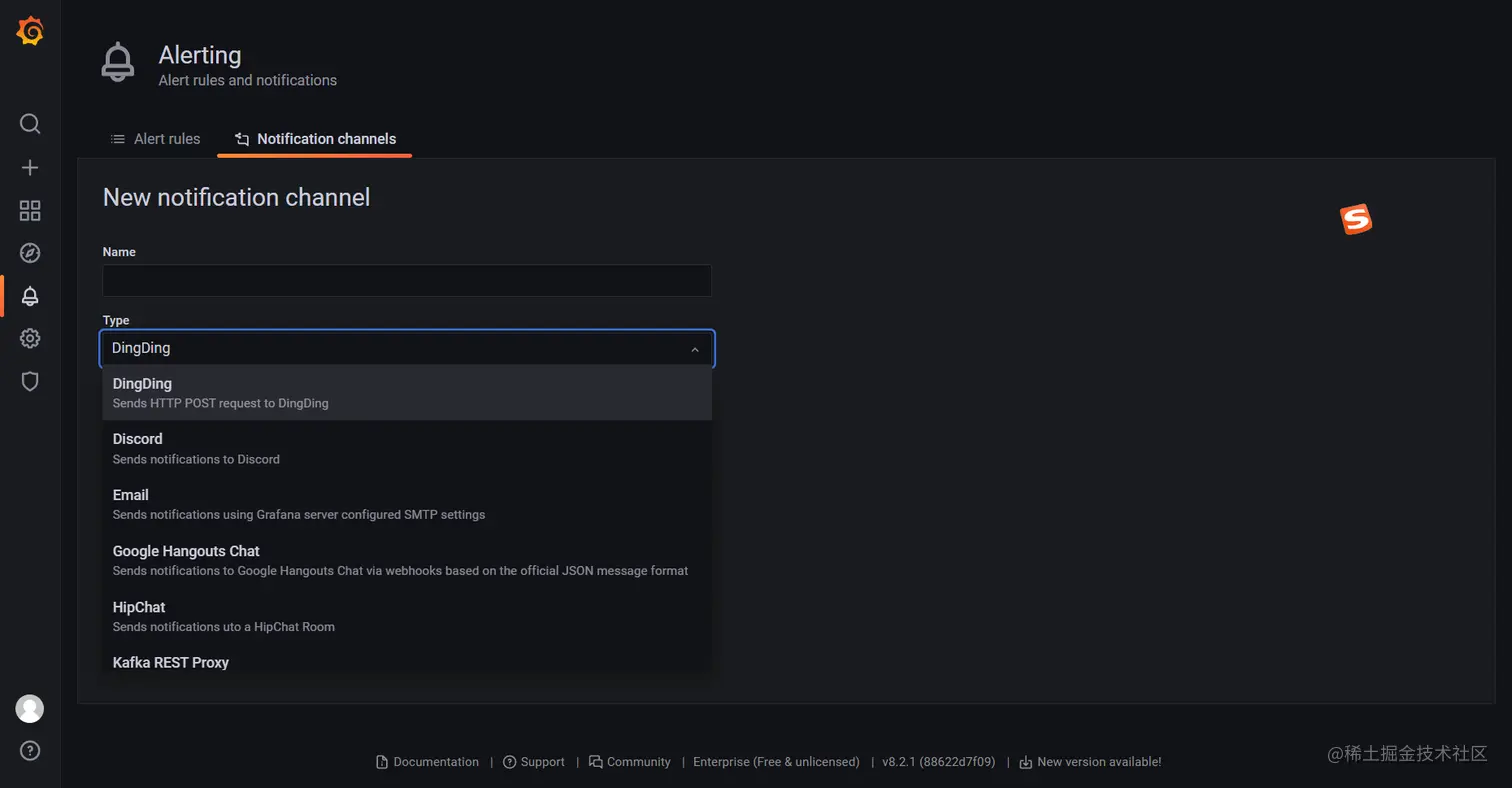Switch to the Alert rules tab
Image resolution: width=1512 pixels, height=788 pixels.
155,139
